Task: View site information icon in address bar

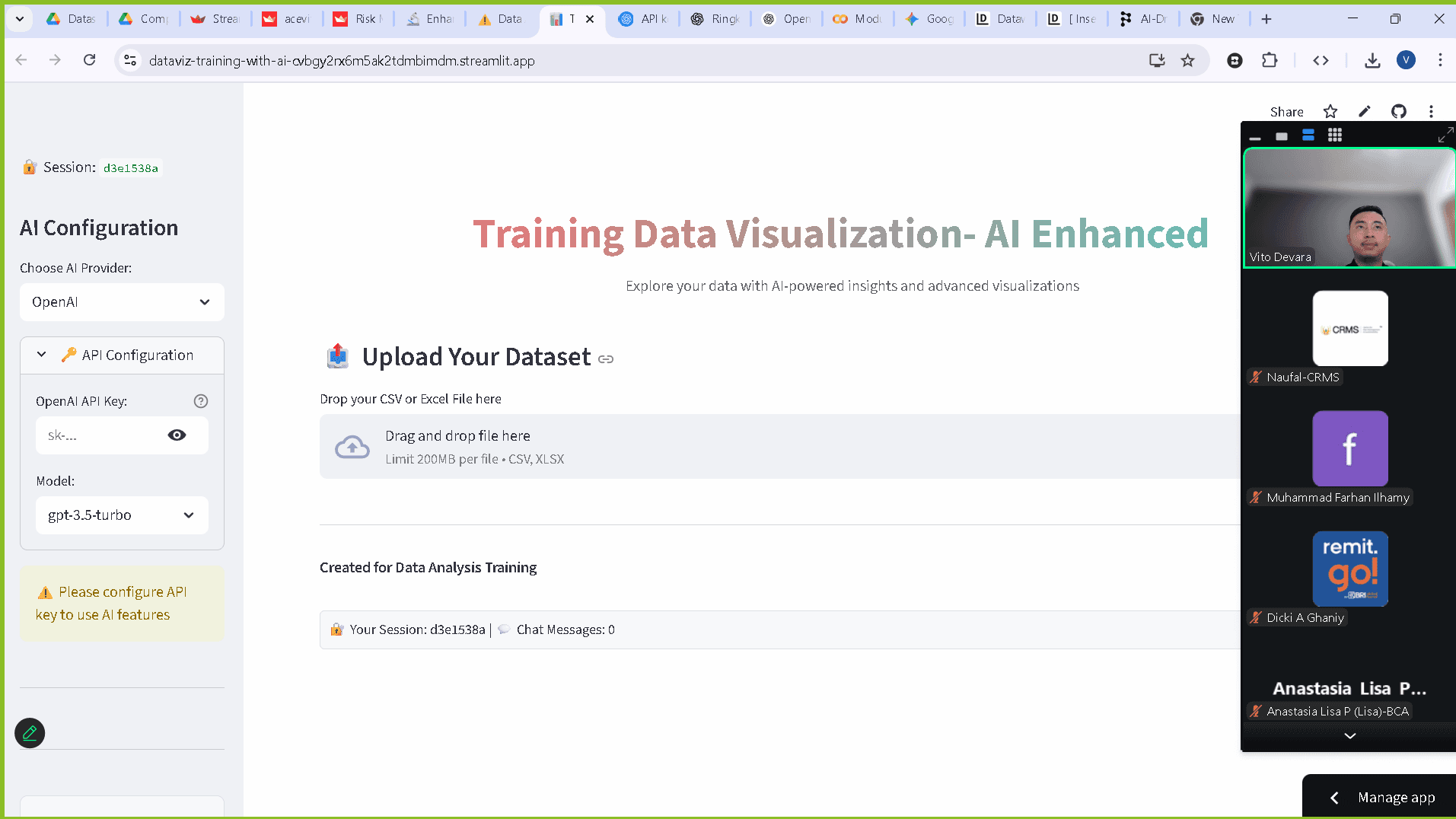Action: click(130, 60)
